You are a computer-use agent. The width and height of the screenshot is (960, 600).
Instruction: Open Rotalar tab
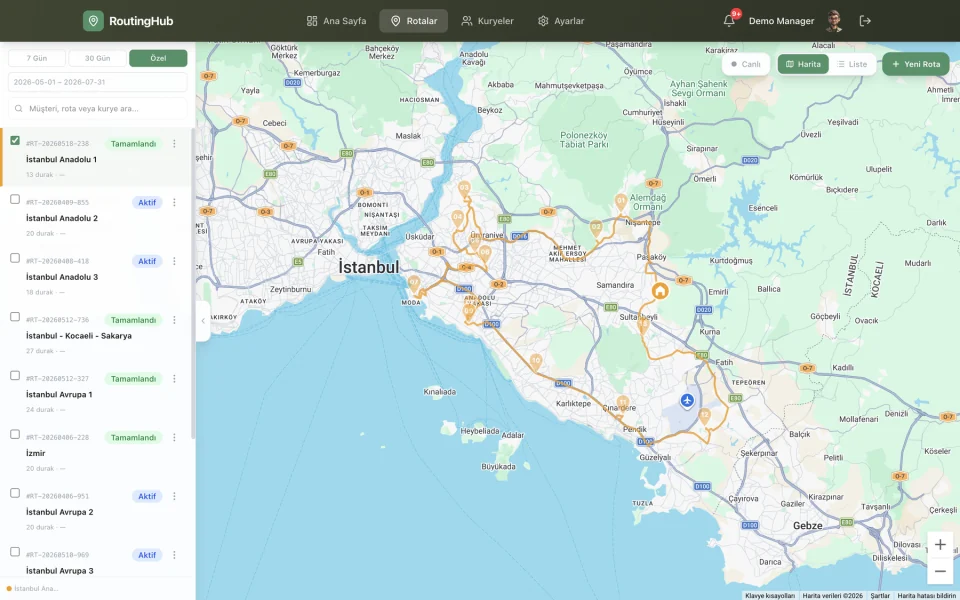click(x=414, y=21)
